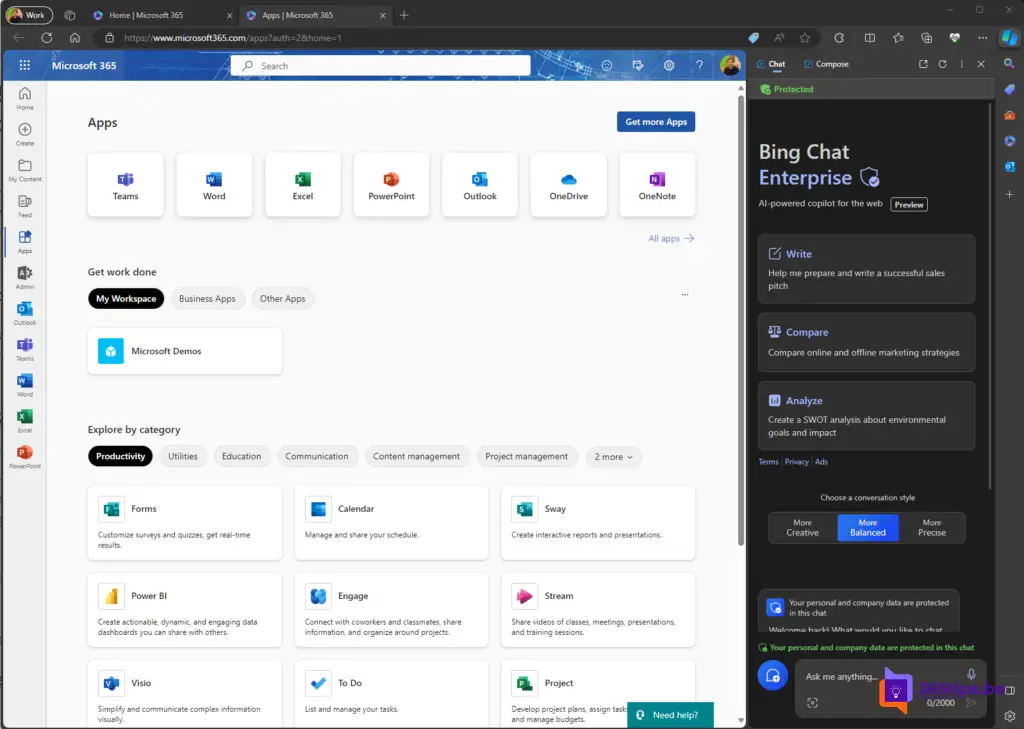Open My Content in the left sidebar
This screenshot has height=729, width=1024.
25,166
